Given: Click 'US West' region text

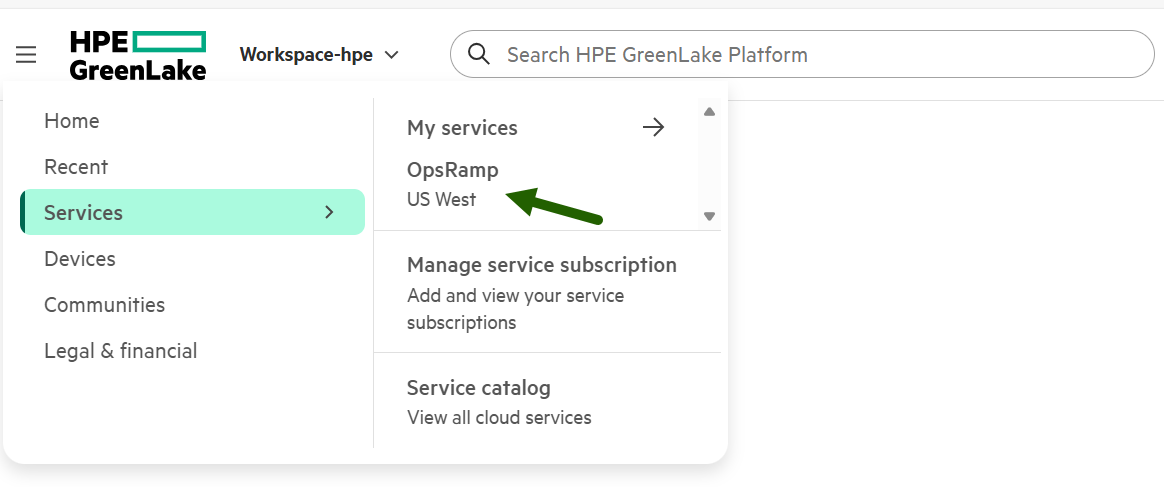Looking at the screenshot, I should coord(441,200).
